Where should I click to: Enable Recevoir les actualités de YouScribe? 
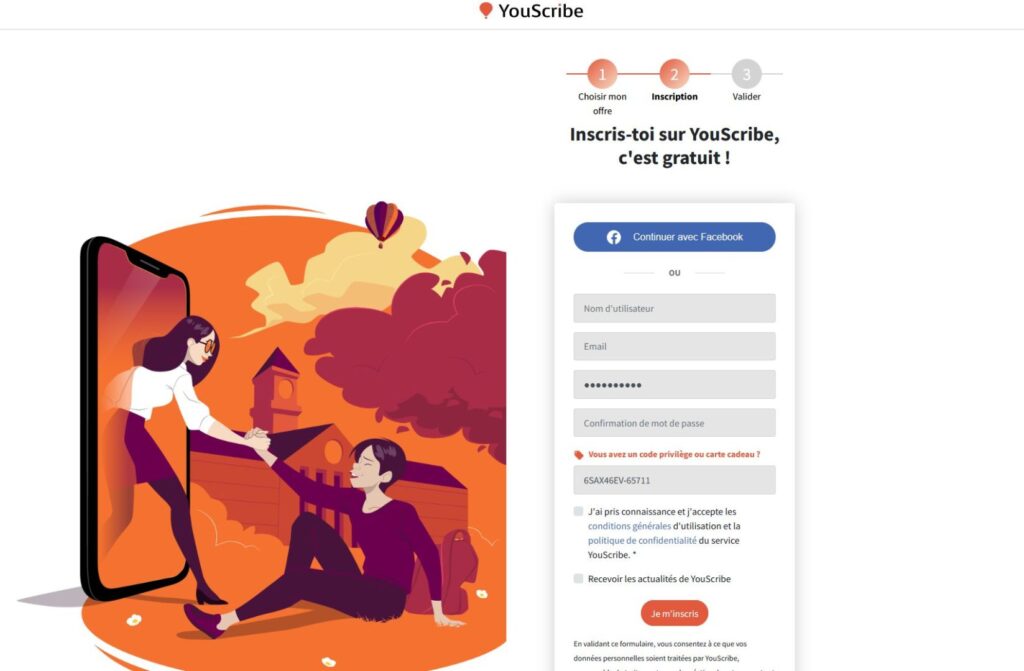pyautogui.click(x=578, y=578)
